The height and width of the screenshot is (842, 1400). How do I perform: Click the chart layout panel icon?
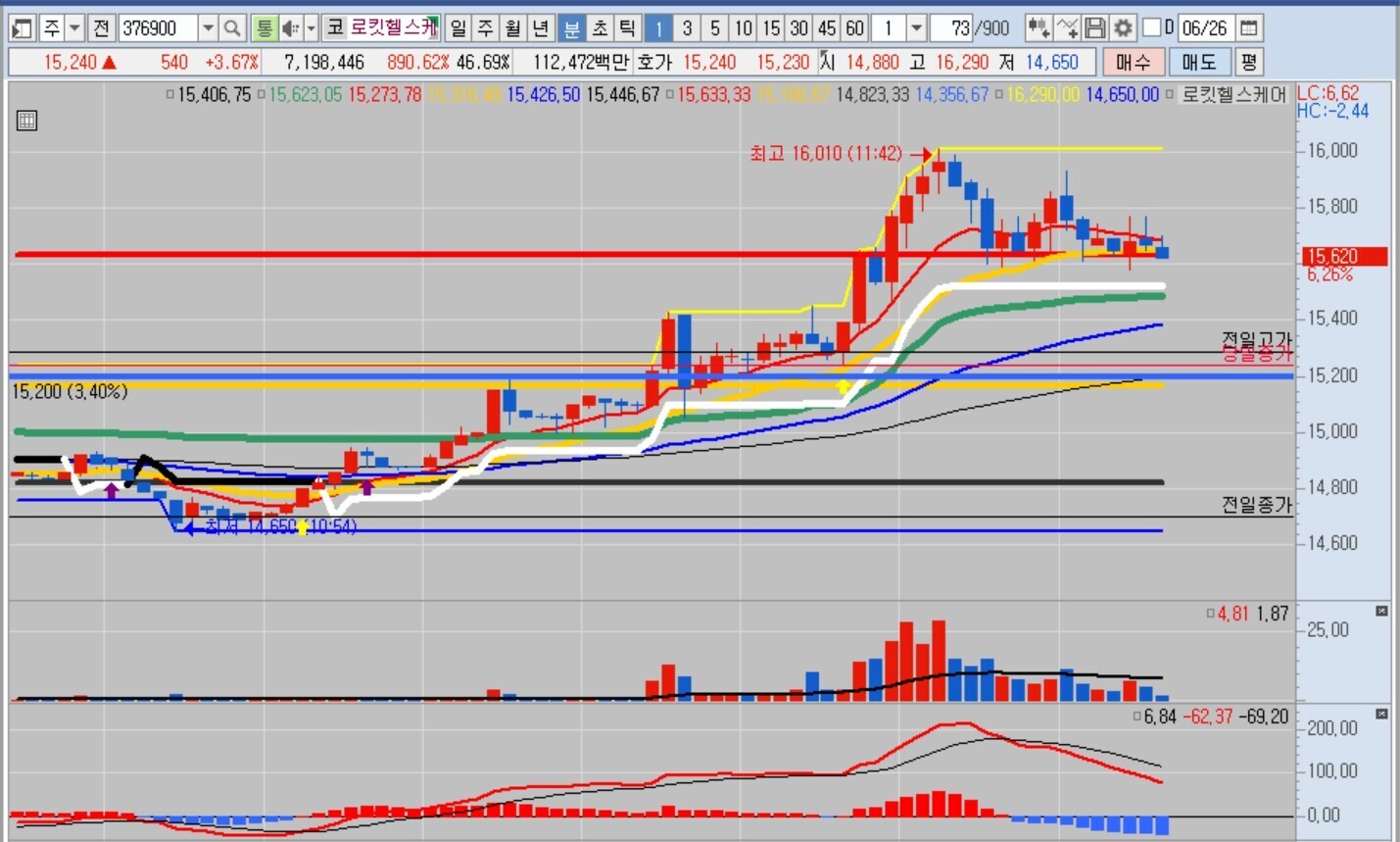22,27
